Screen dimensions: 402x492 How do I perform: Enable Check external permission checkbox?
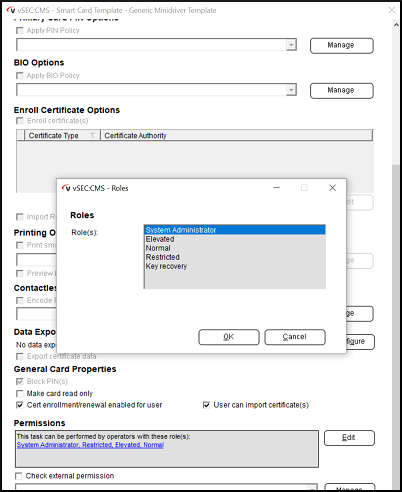[19, 476]
